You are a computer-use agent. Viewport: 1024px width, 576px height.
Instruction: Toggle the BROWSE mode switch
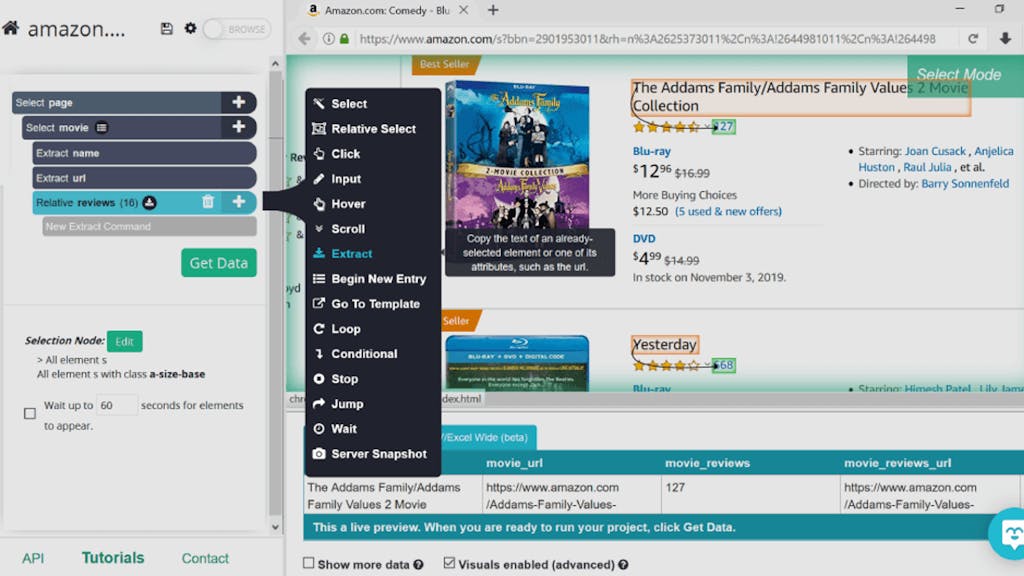tap(236, 29)
